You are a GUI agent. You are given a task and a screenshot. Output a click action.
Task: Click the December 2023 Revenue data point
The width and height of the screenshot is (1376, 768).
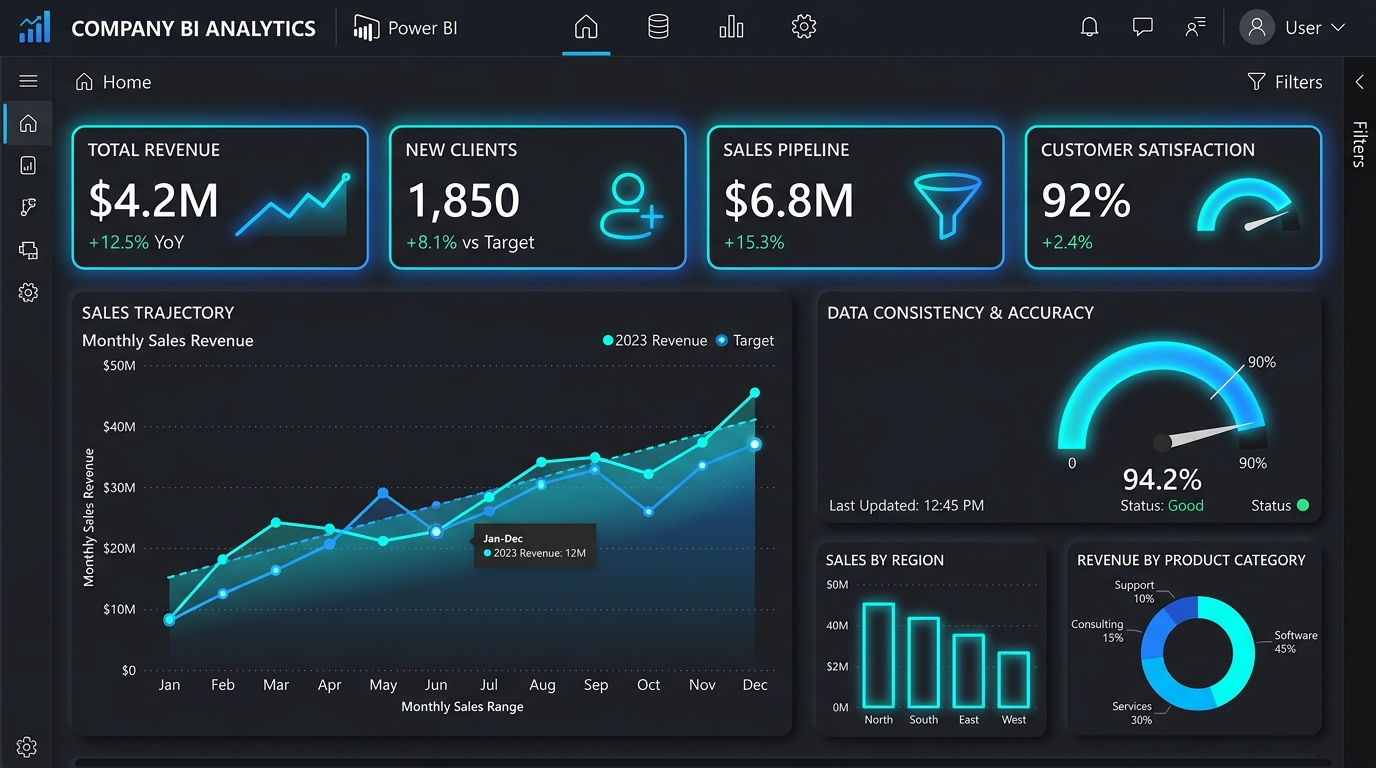coord(755,393)
